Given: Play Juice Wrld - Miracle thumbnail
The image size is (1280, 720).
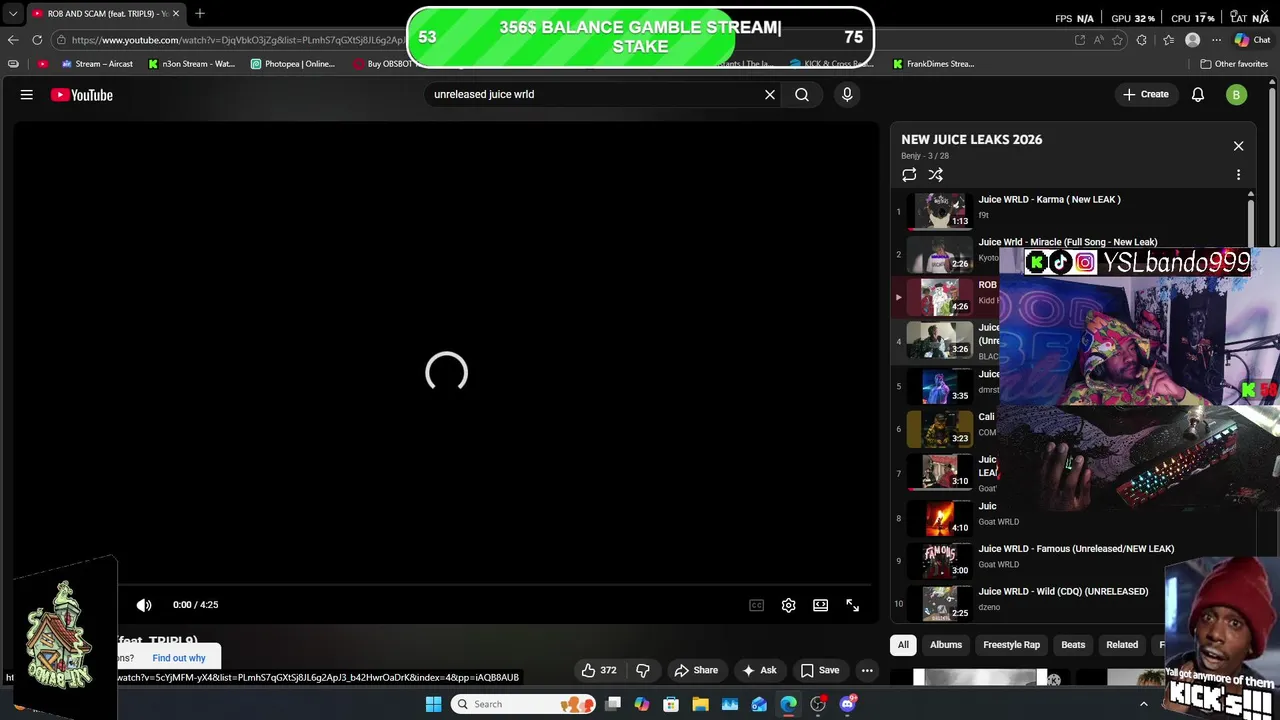Looking at the screenshot, I should tap(940, 254).
